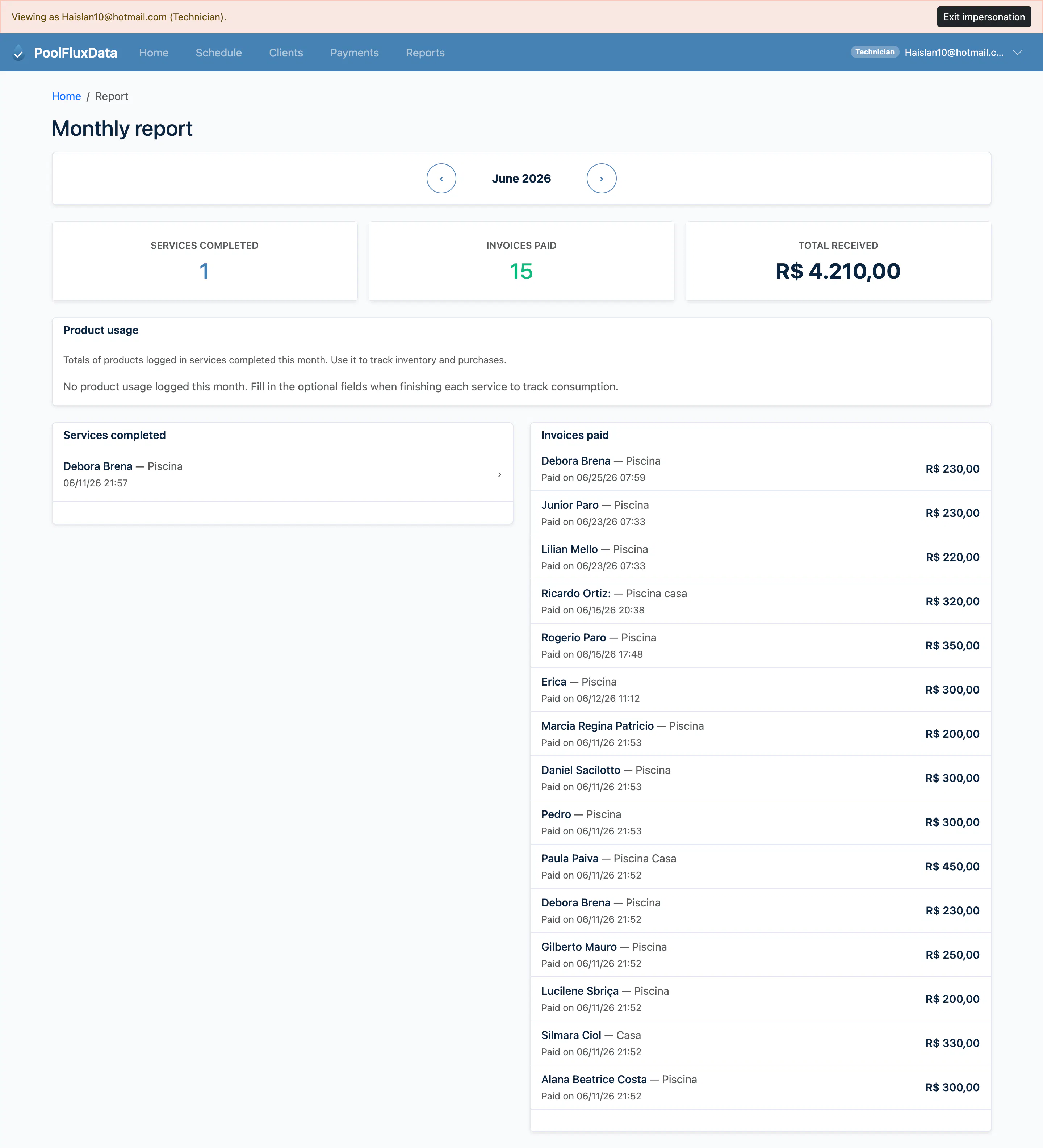The width and height of the screenshot is (1043, 1148).
Task: Click the R$ 250,00 amount
Action: click(x=952, y=954)
